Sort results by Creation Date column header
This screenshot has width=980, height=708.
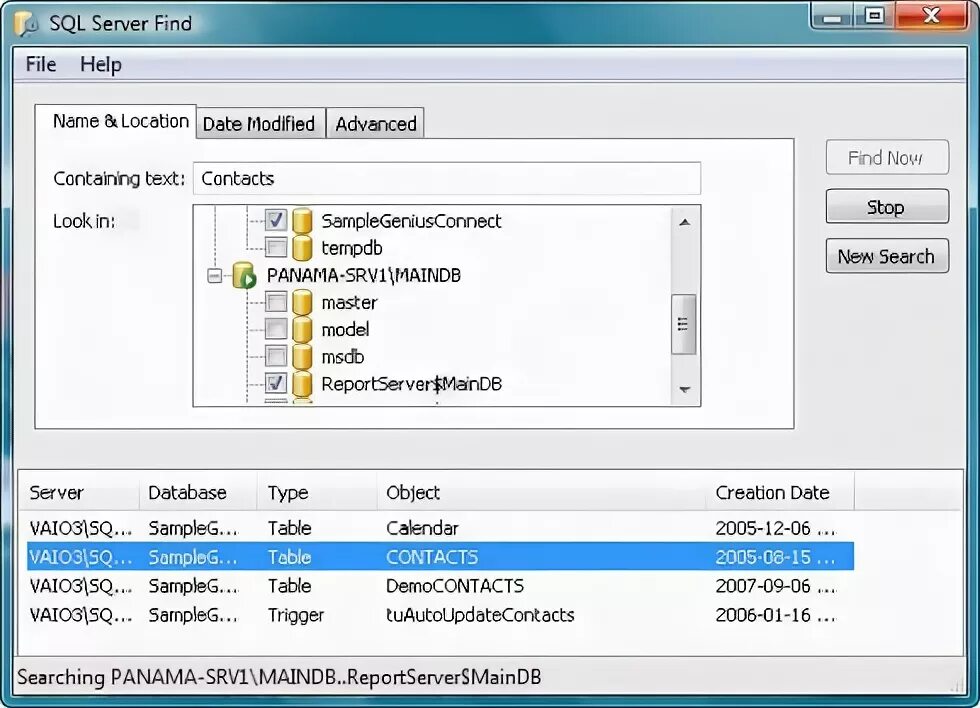779,493
